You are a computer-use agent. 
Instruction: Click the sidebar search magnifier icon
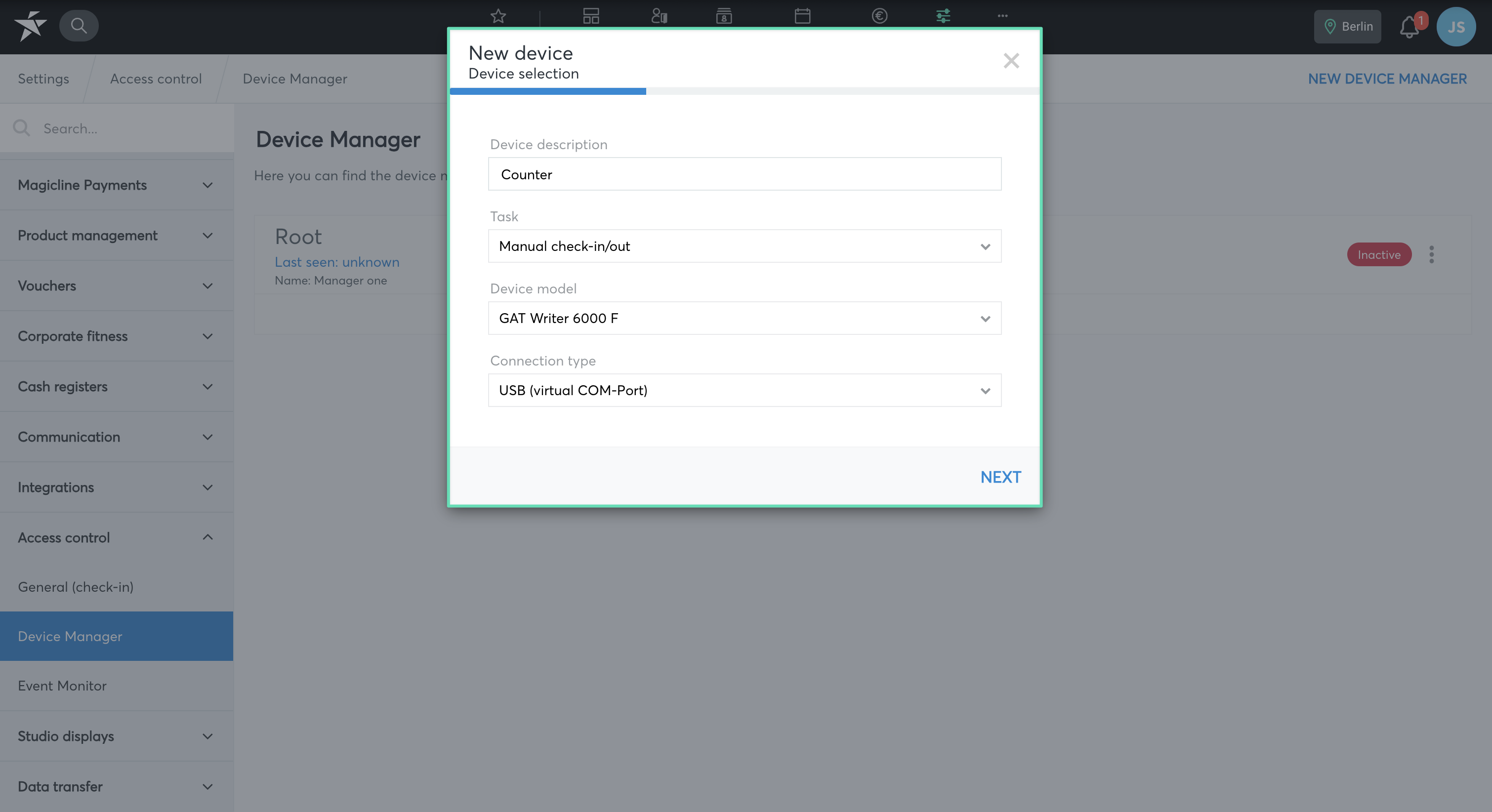pos(21,128)
